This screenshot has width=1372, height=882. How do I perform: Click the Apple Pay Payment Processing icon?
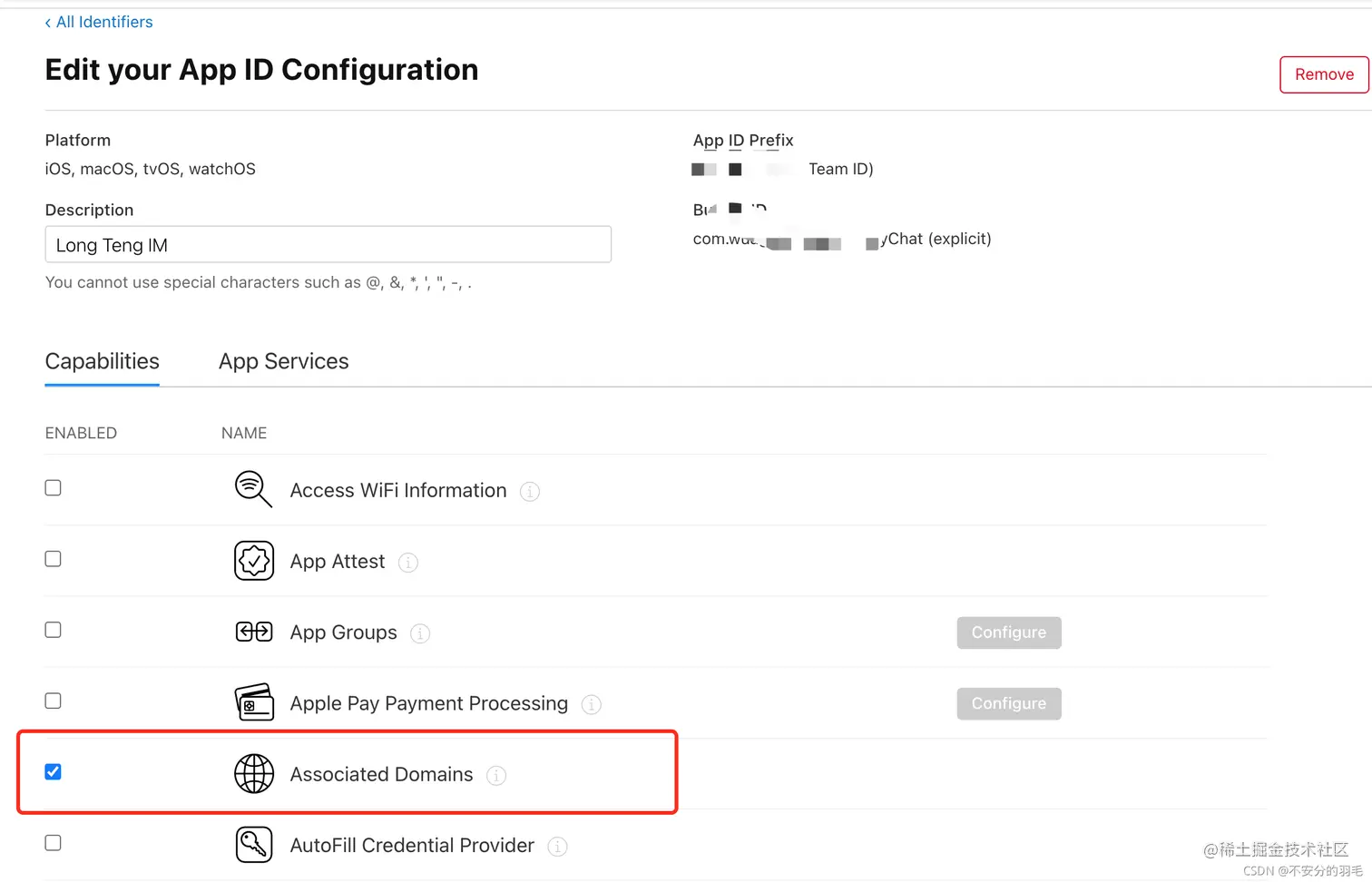click(x=254, y=702)
